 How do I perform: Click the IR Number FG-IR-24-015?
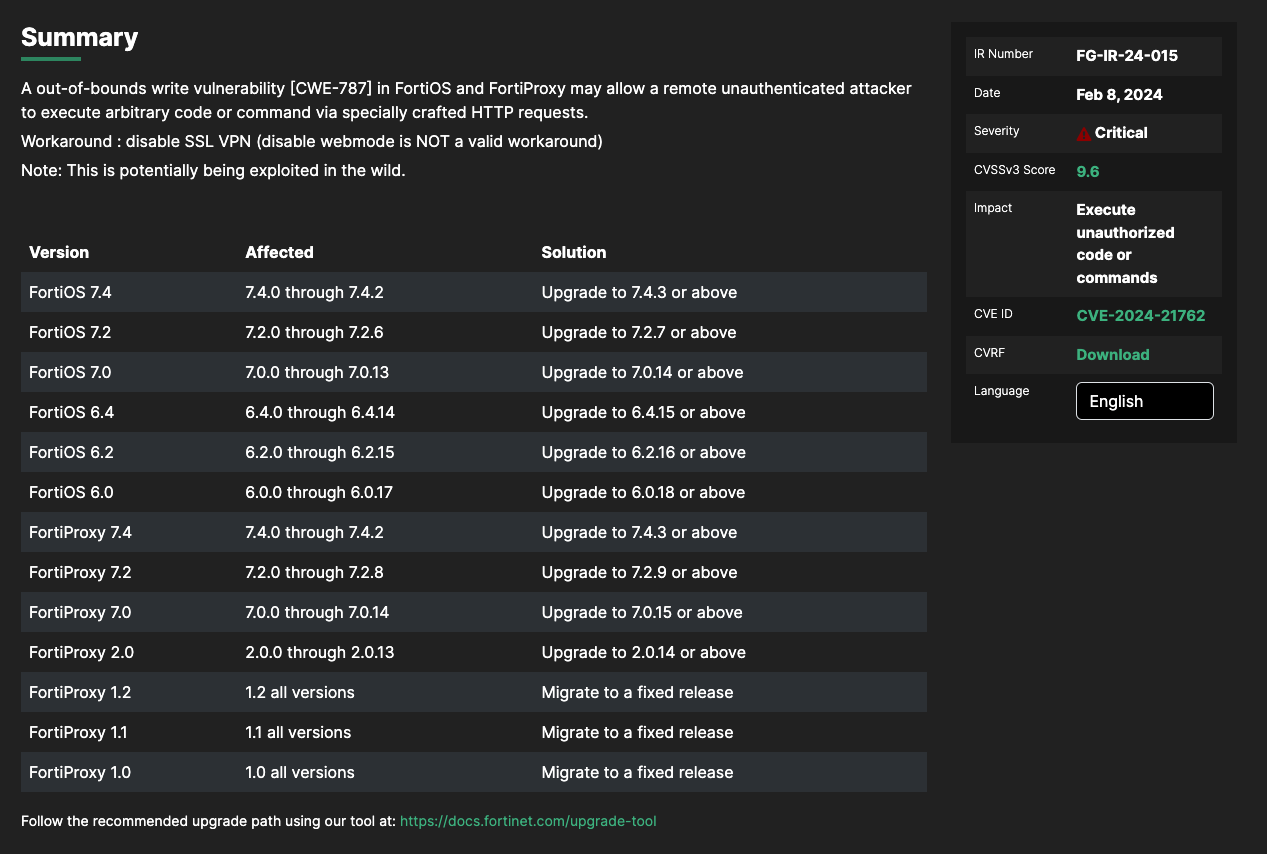click(1128, 56)
